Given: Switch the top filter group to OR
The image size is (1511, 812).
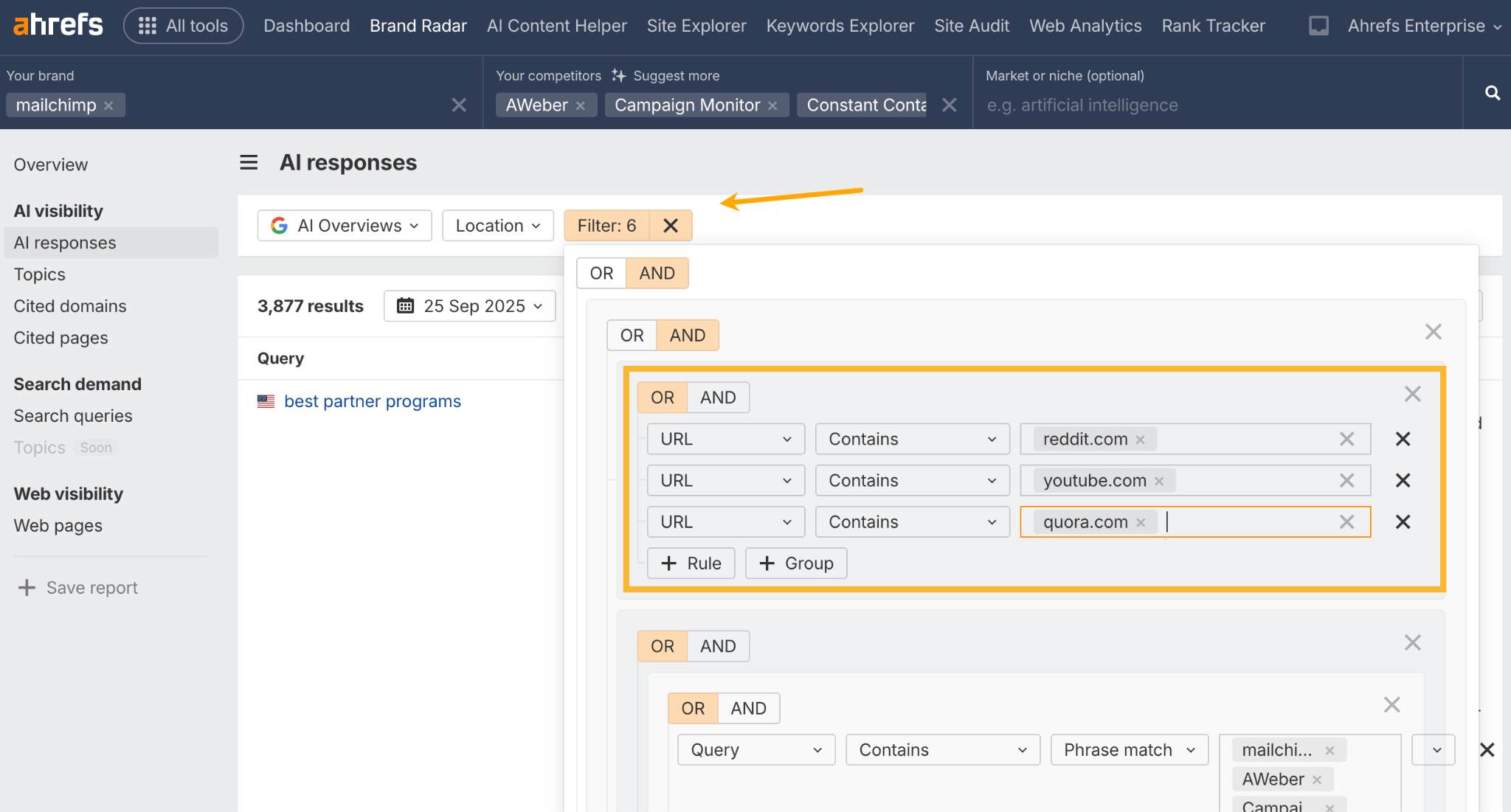Looking at the screenshot, I should (x=601, y=273).
